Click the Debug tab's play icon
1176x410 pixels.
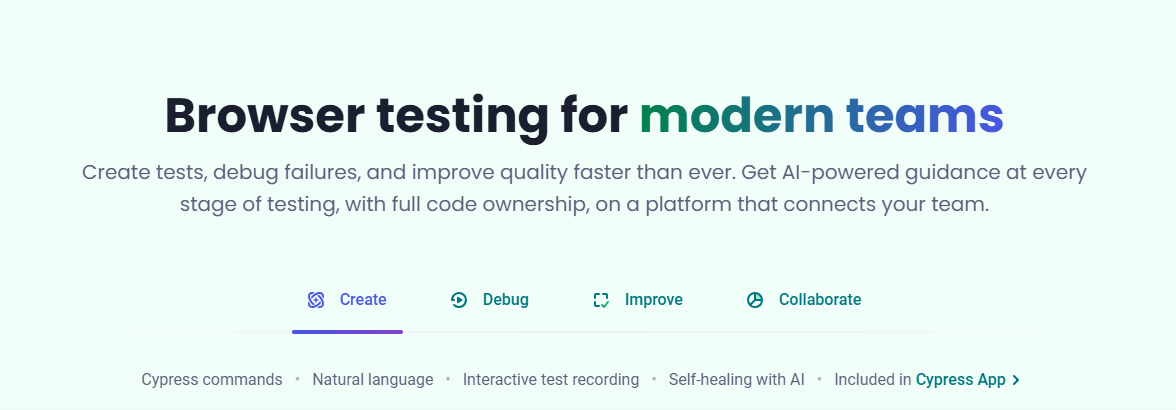pyautogui.click(x=459, y=300)
